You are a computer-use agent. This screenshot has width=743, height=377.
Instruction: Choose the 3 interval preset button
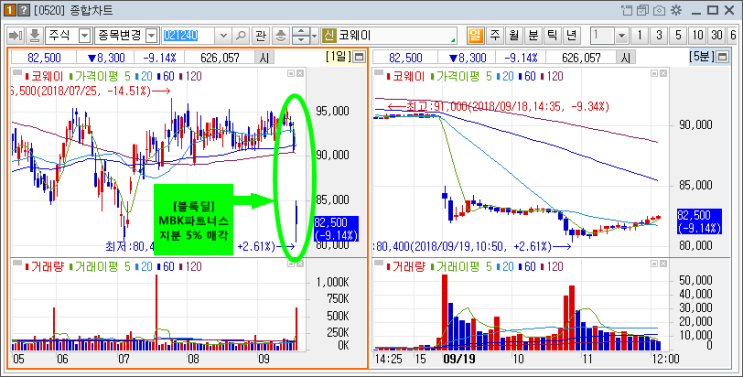coord(659,35)
